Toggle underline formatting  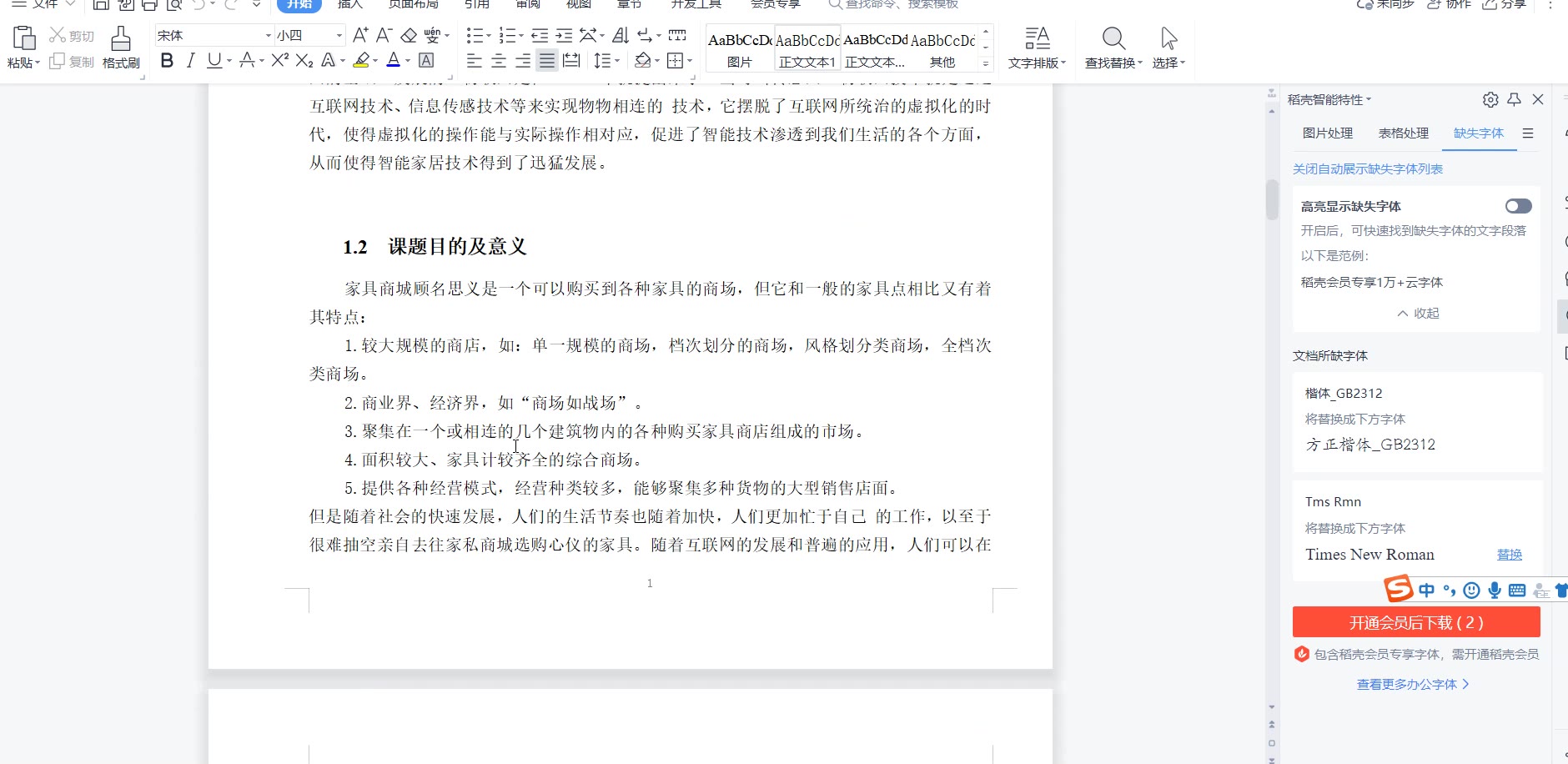(x=214, y=60)
